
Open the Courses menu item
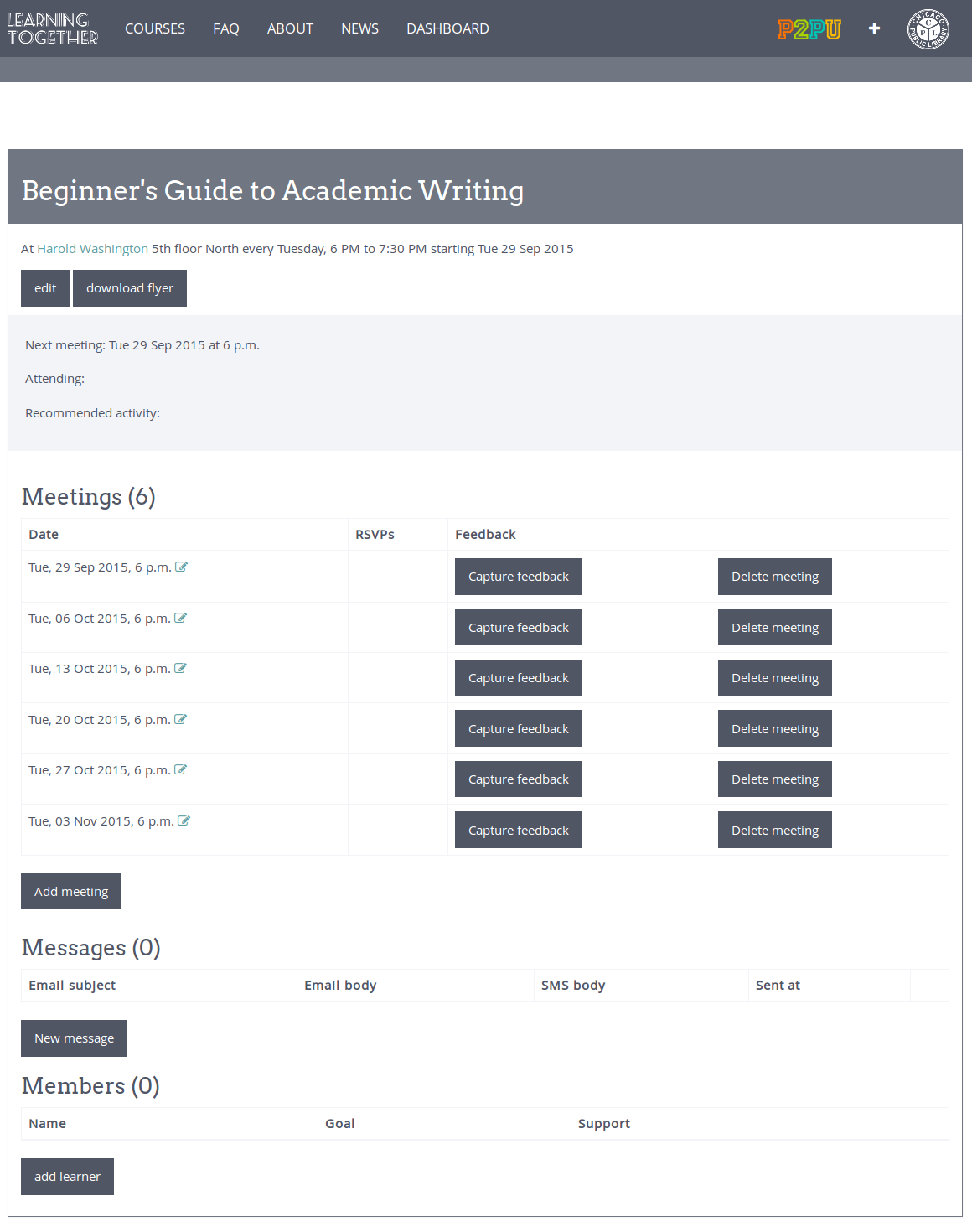pos(155,28)
